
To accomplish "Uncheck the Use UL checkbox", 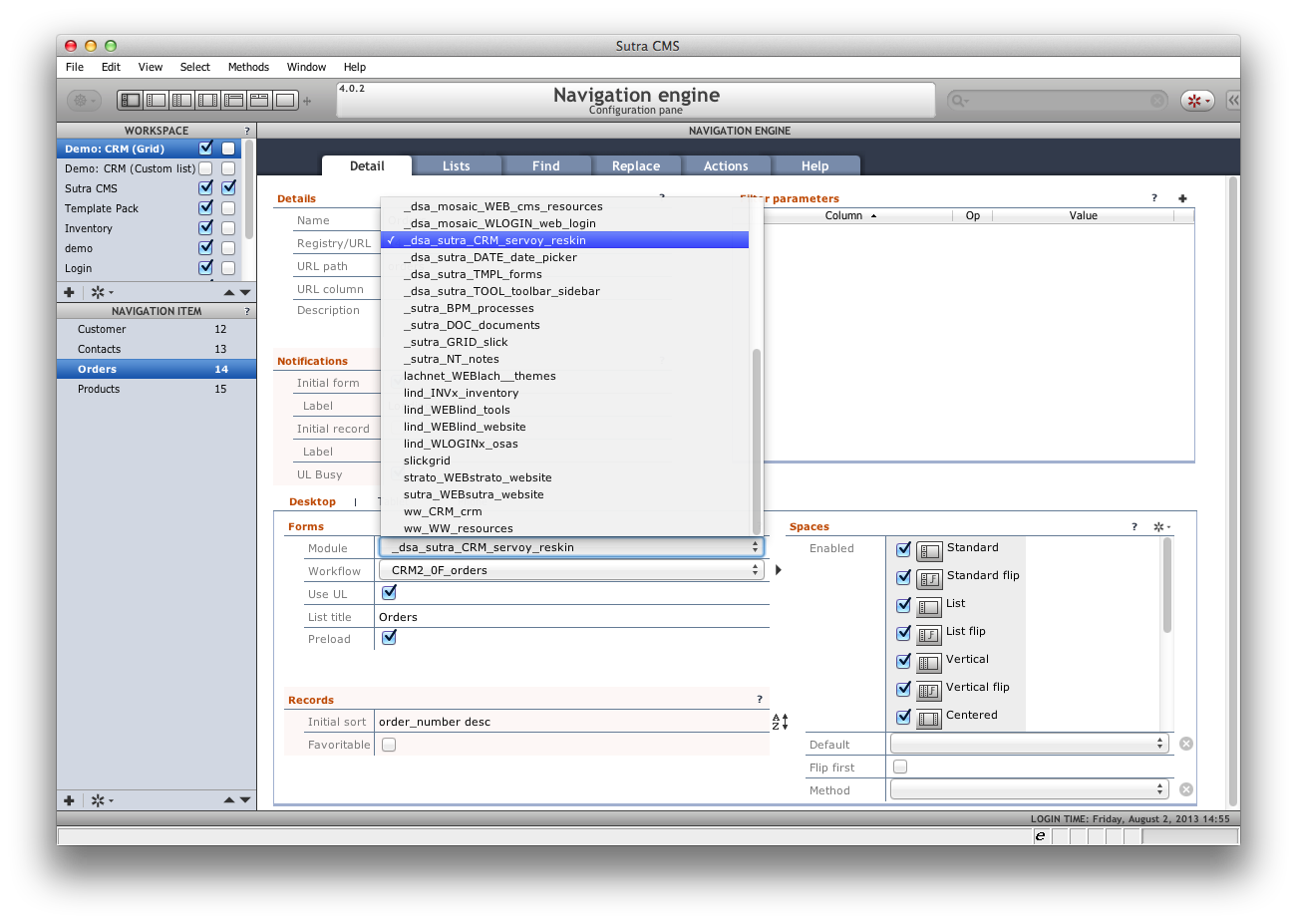I will point(389,592).
